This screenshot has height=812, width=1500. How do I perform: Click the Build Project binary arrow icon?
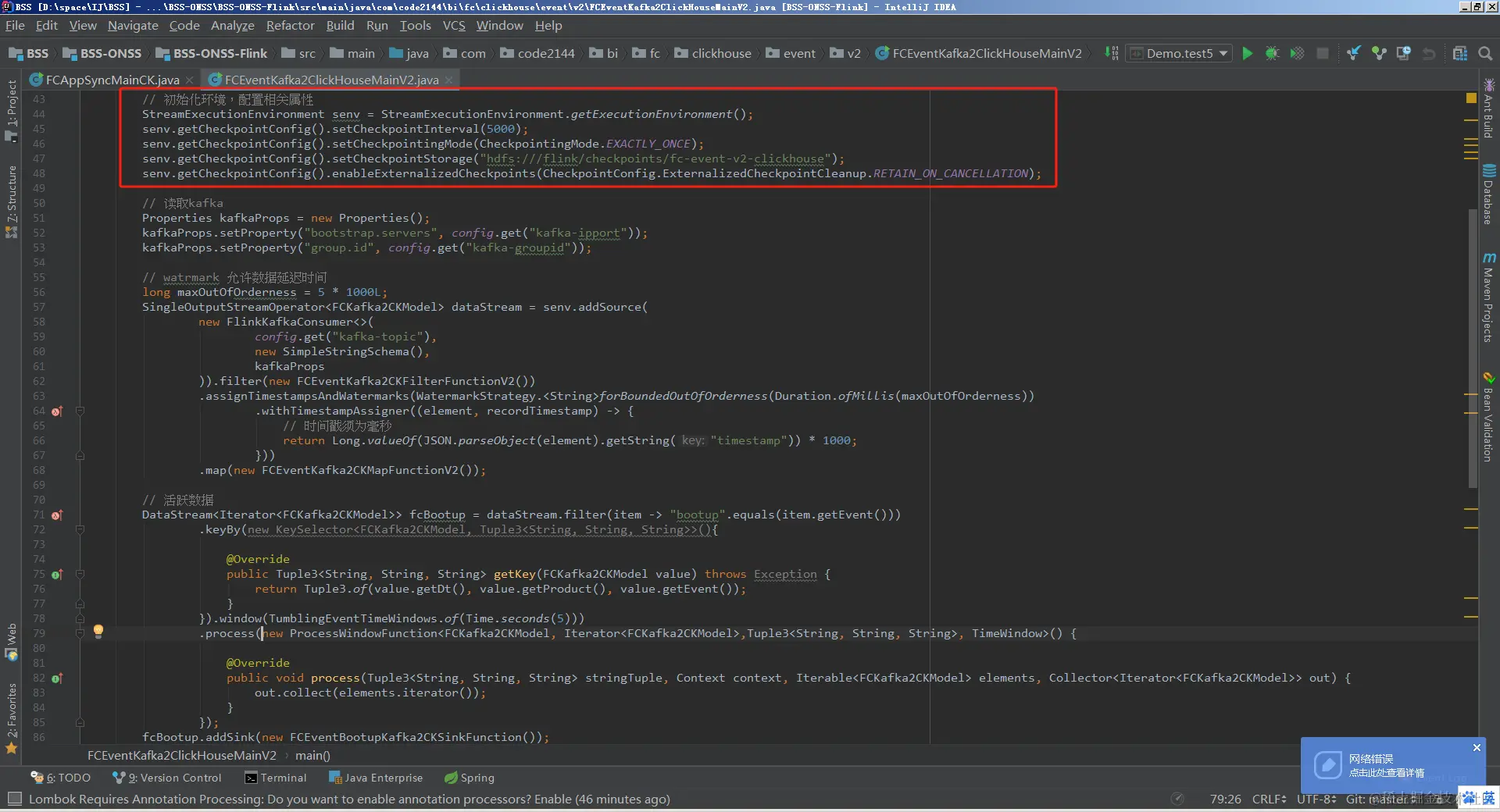[1111, 53]
